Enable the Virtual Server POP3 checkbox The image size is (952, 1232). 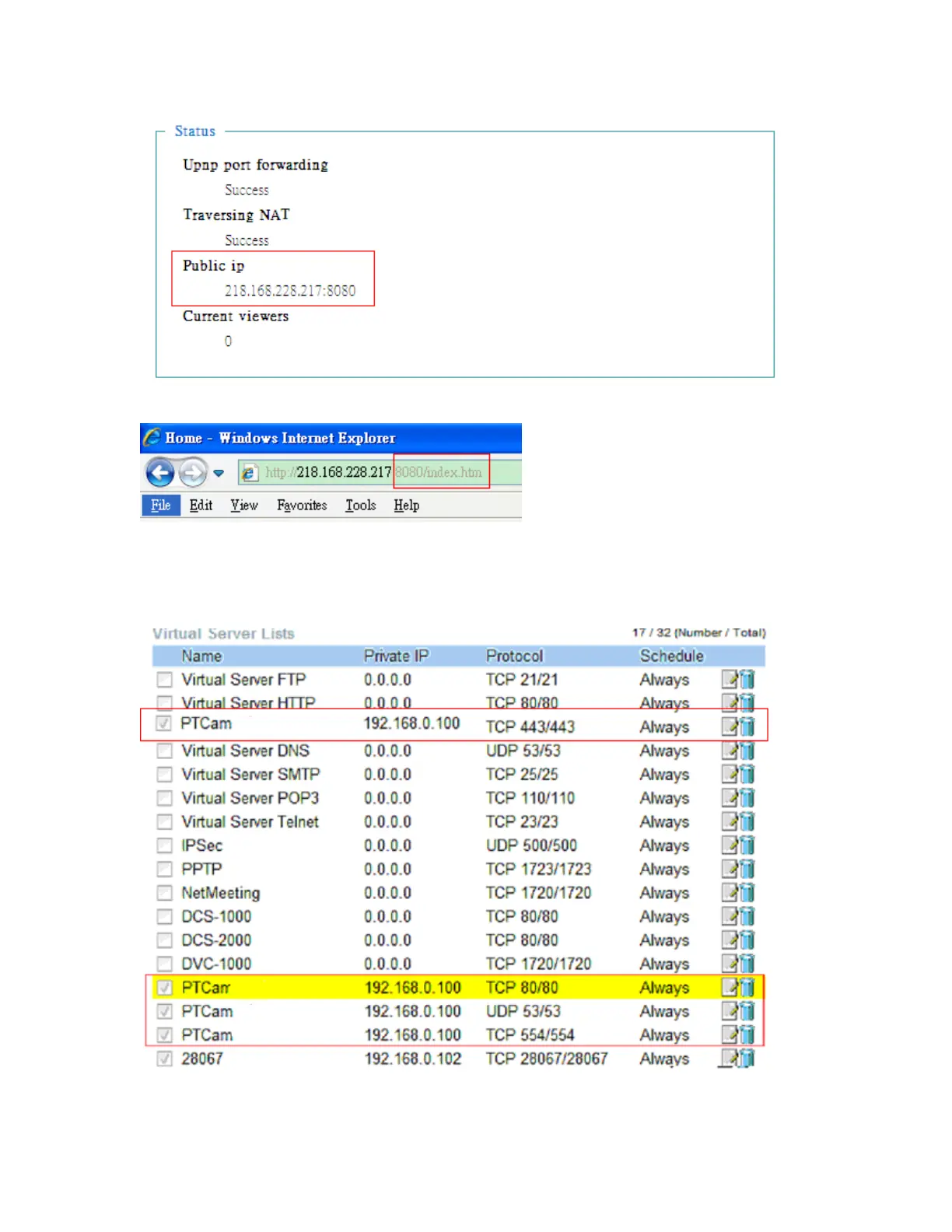(164, 799)
